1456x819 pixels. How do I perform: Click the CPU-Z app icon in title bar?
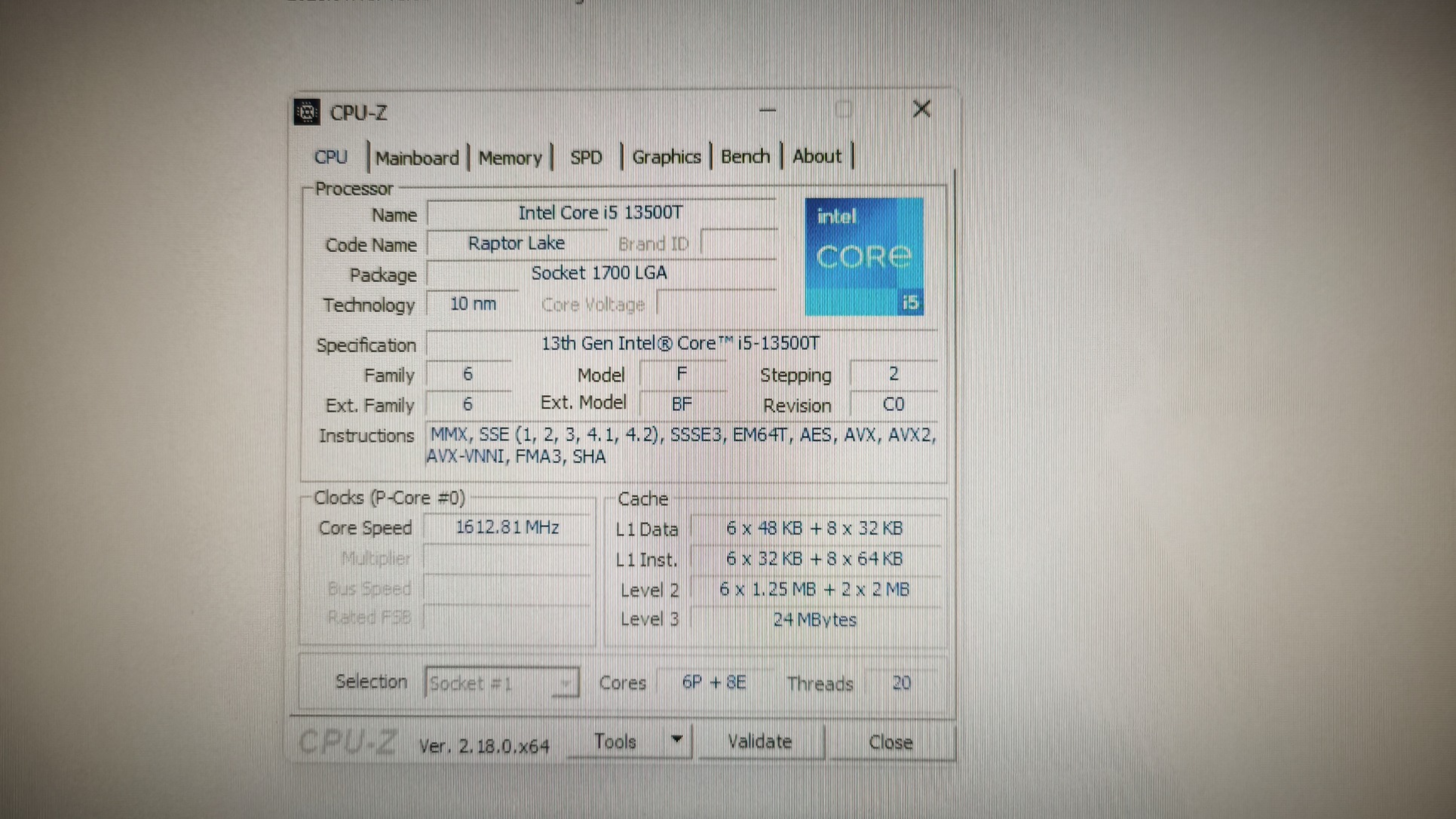306,112
